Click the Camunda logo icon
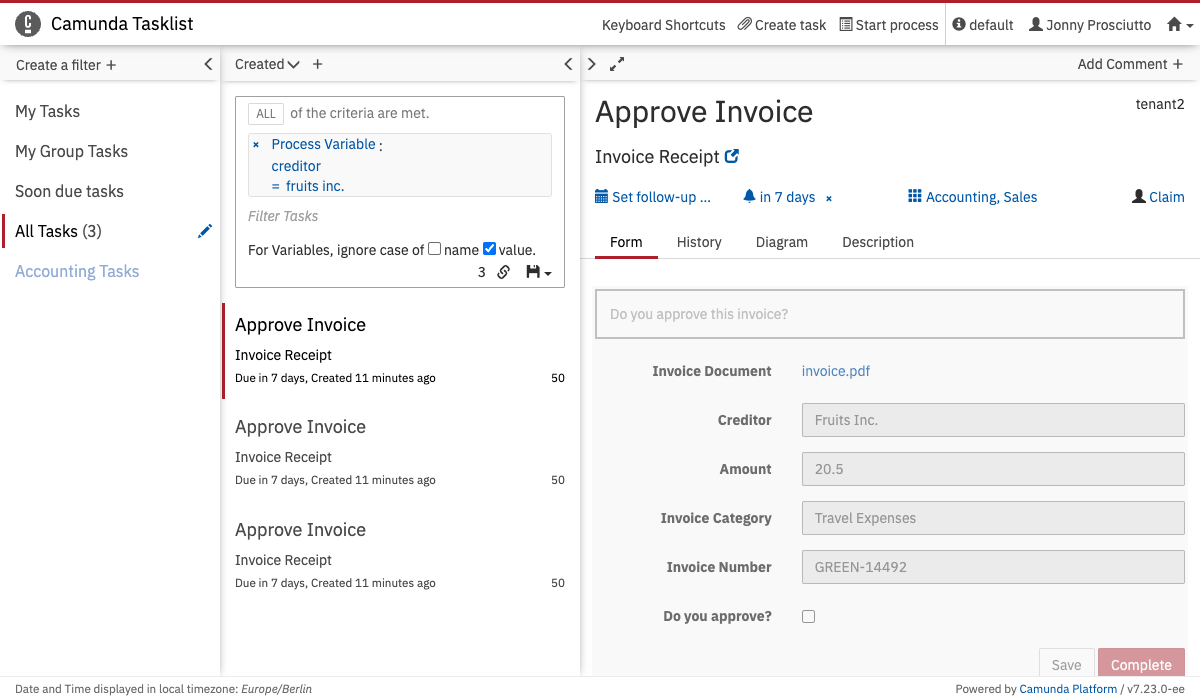 click(29, 24)
